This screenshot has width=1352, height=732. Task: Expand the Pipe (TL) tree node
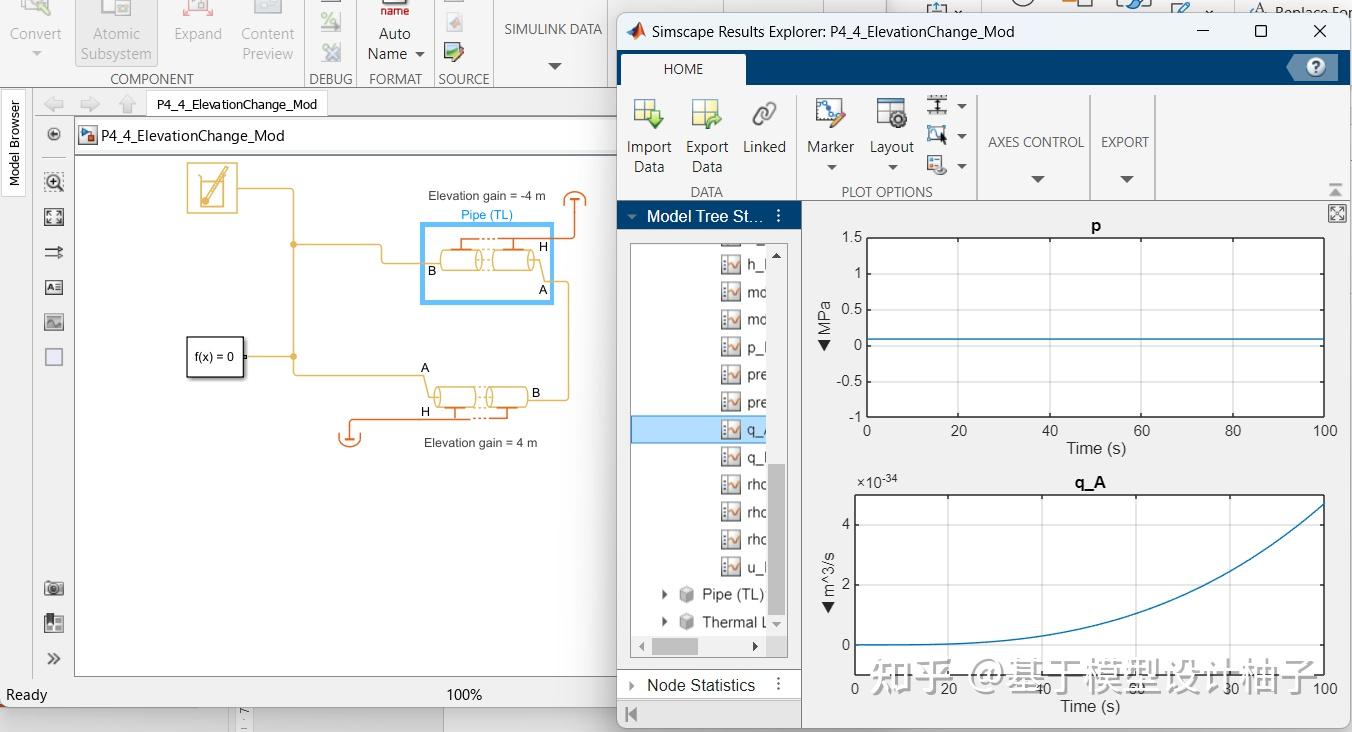point(664,594)
